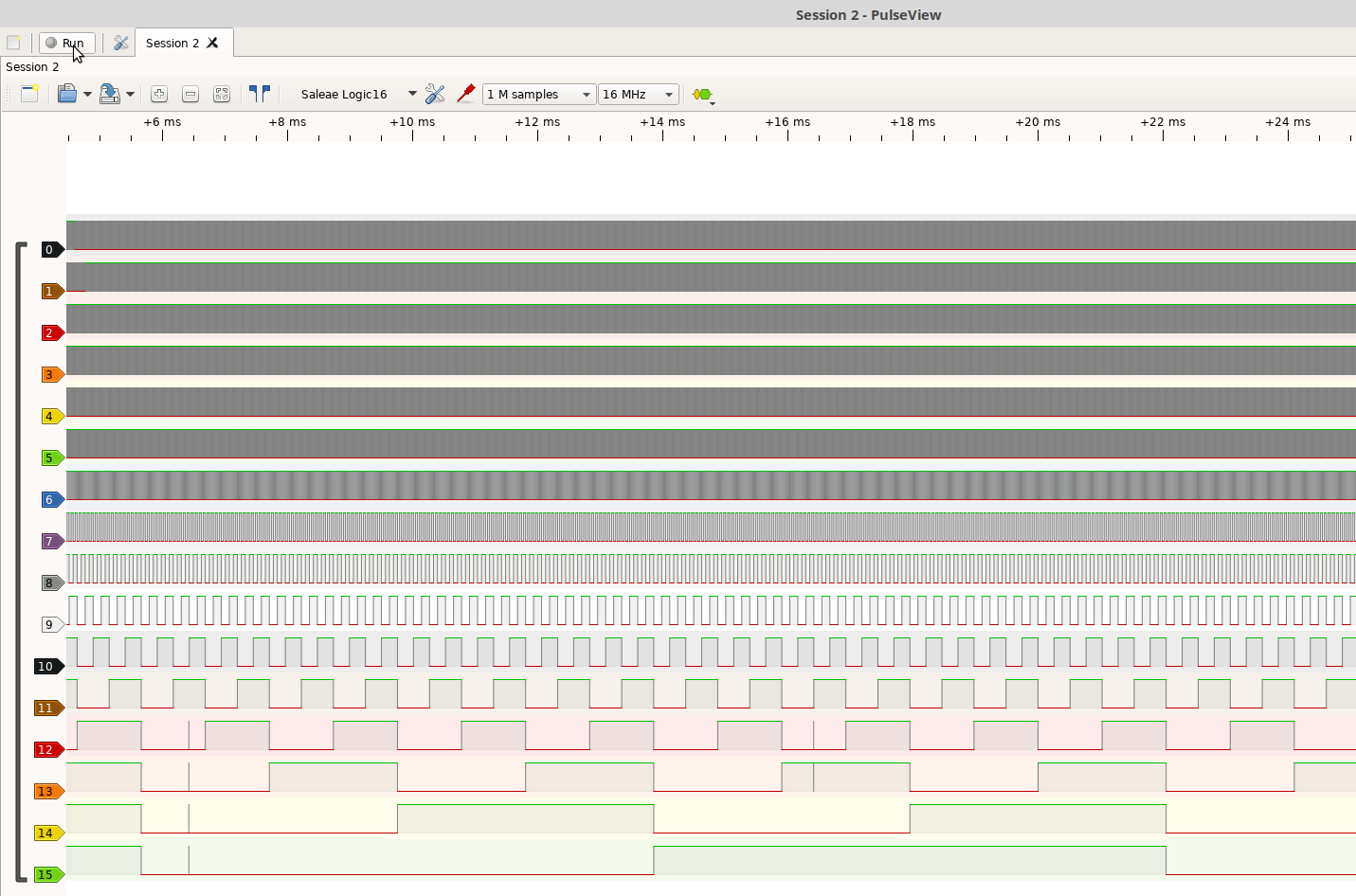Click the open file folder icon
This screenshot has height=896, width=1356.
[66, 94]
